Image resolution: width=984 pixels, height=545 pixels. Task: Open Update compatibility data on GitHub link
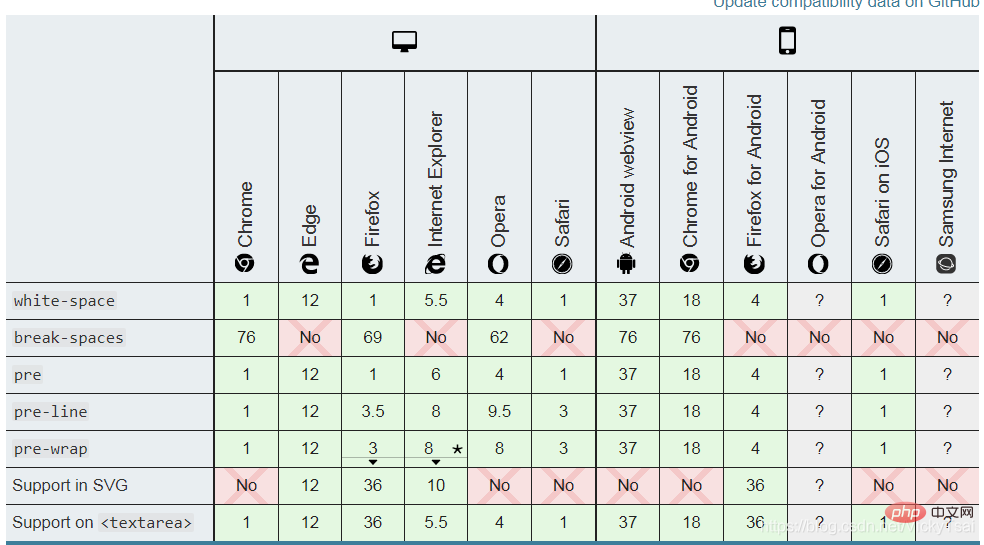tap(848, 4)
